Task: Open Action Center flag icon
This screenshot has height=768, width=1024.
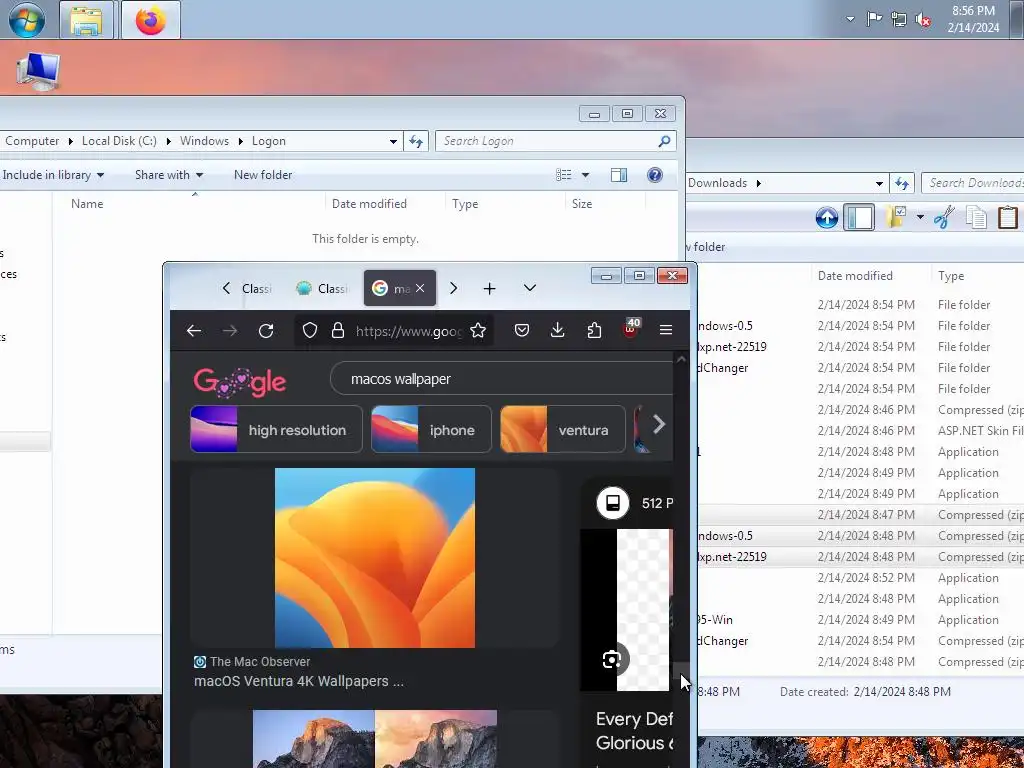Action: coord(874,19)
